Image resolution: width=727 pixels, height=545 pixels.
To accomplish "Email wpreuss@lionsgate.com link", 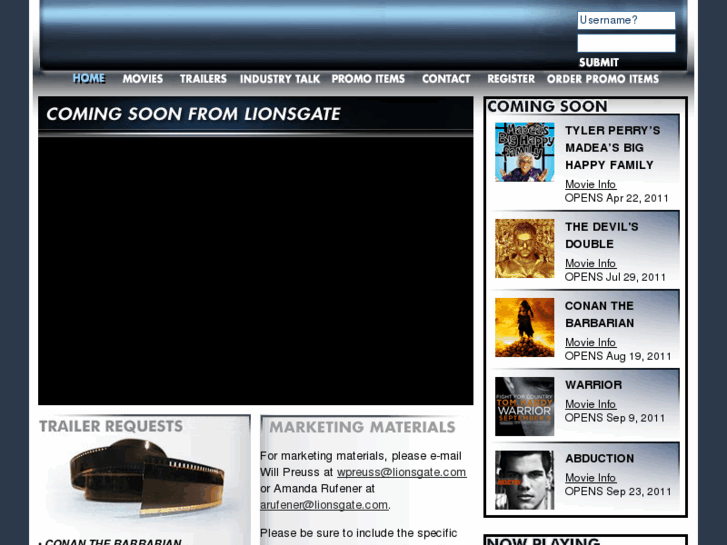I will click(x=402, y=472).
